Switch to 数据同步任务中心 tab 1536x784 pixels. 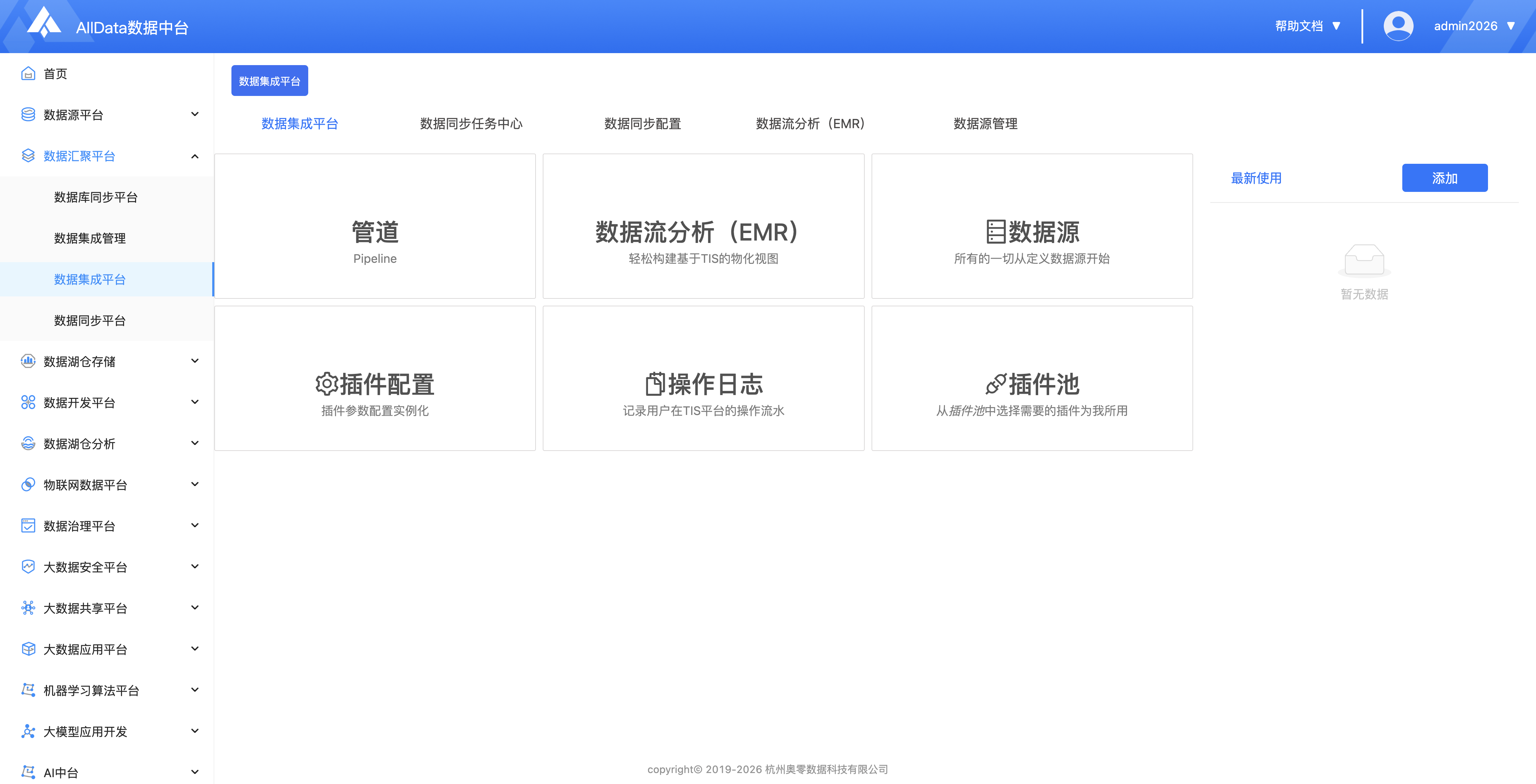(x=471, y=123)
